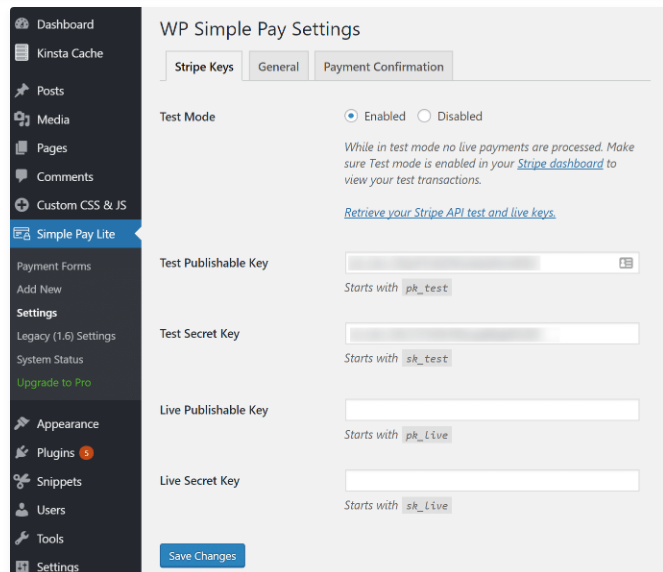Click the sk_test code hint
This screenshot has height=572, width=663.
coord(427,359)
